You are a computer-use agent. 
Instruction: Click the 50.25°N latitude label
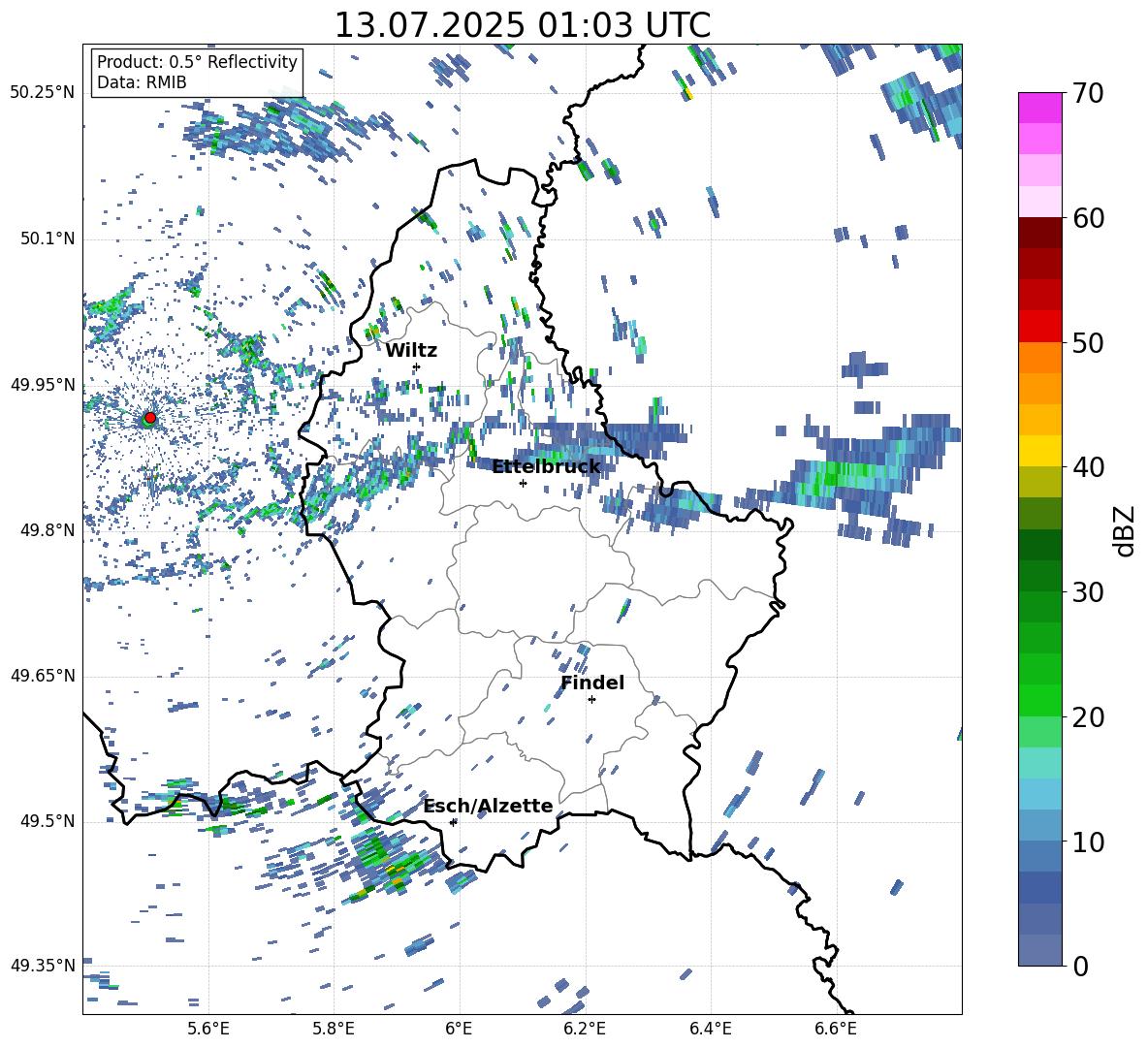pos(43,92)
